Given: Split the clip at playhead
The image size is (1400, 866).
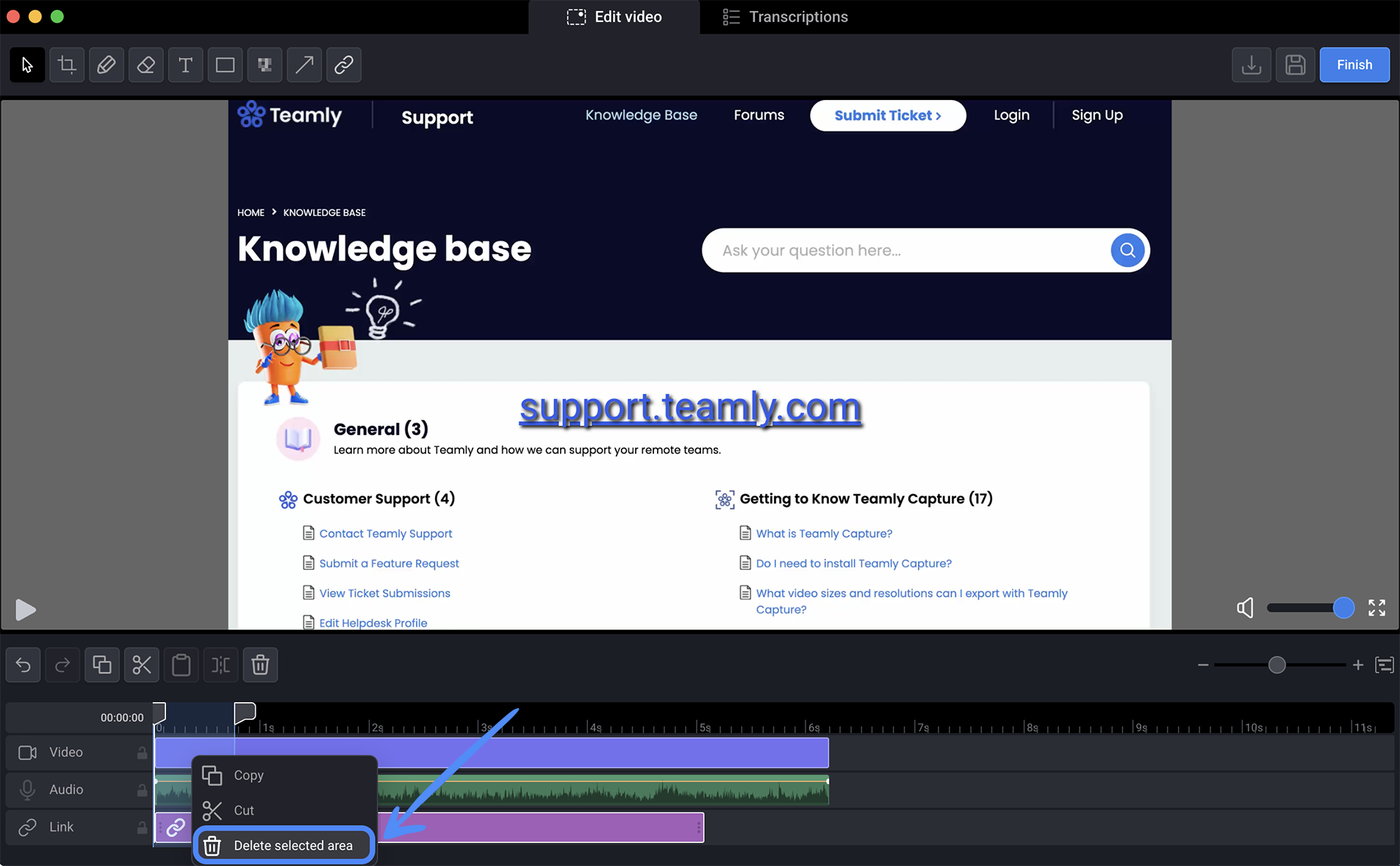Looking at the screenshot, I should click(220, 665).
